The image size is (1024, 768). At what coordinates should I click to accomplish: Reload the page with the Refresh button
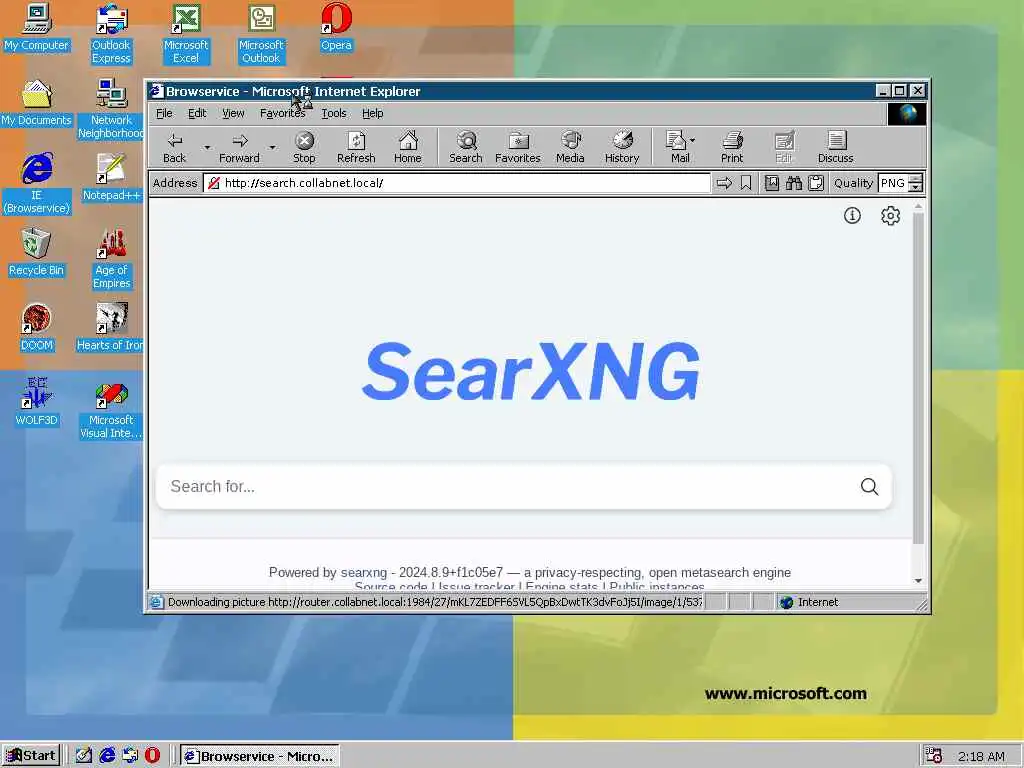356,148
